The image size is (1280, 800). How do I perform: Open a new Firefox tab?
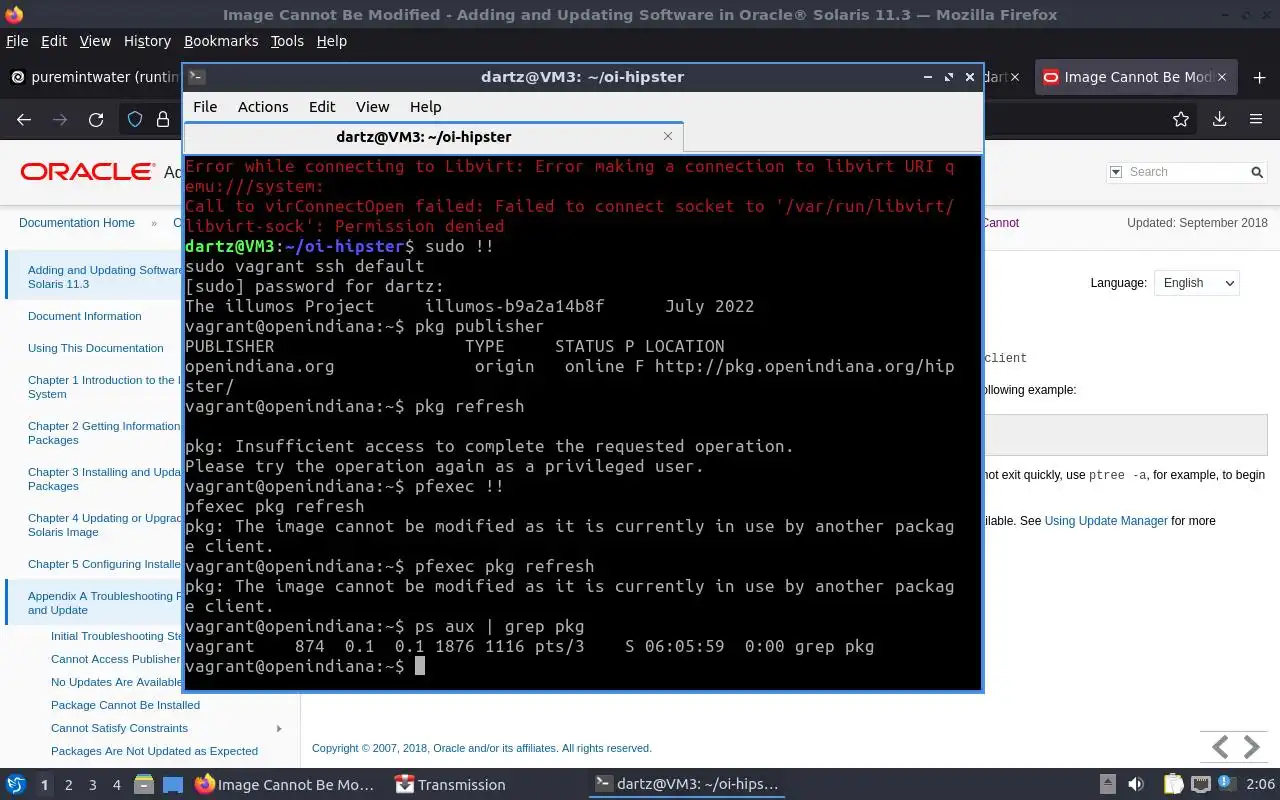[x=1259, y=77]
